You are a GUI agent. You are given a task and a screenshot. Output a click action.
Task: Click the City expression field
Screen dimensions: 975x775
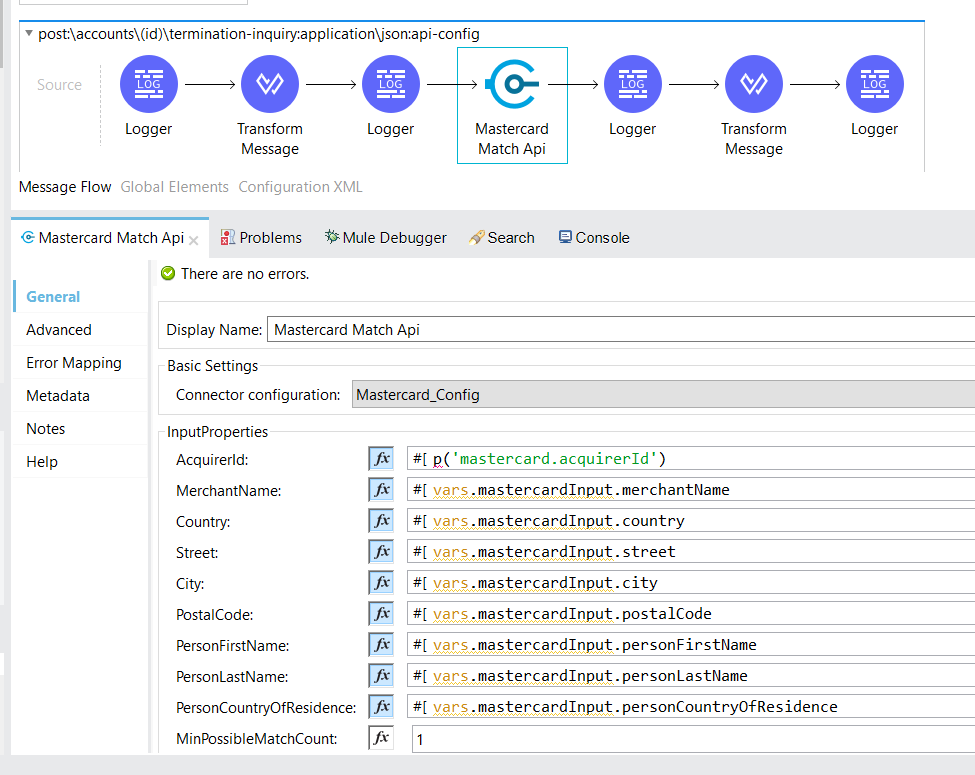tap(690, 583)
